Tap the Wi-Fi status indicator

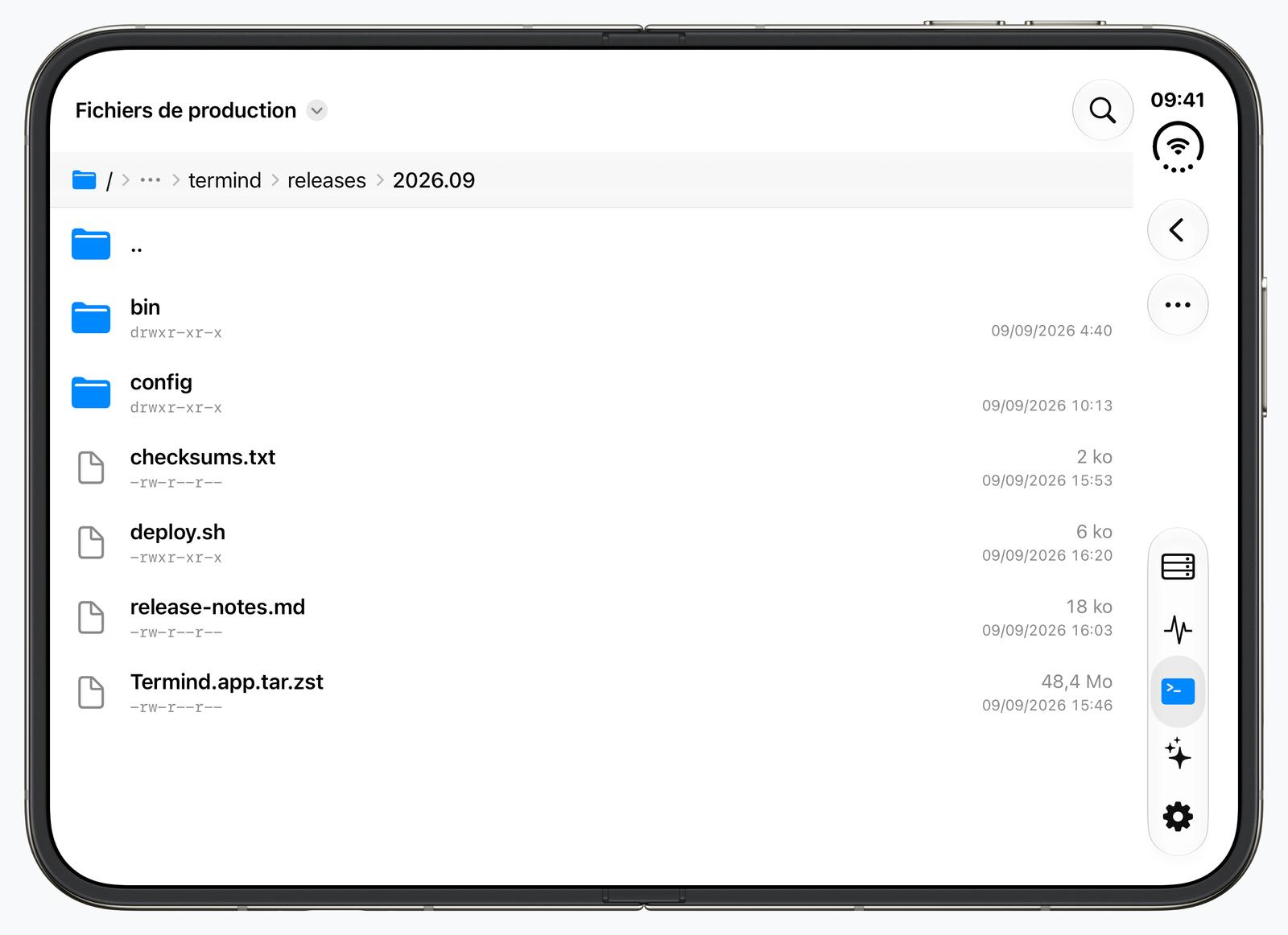pos(1178,147)
